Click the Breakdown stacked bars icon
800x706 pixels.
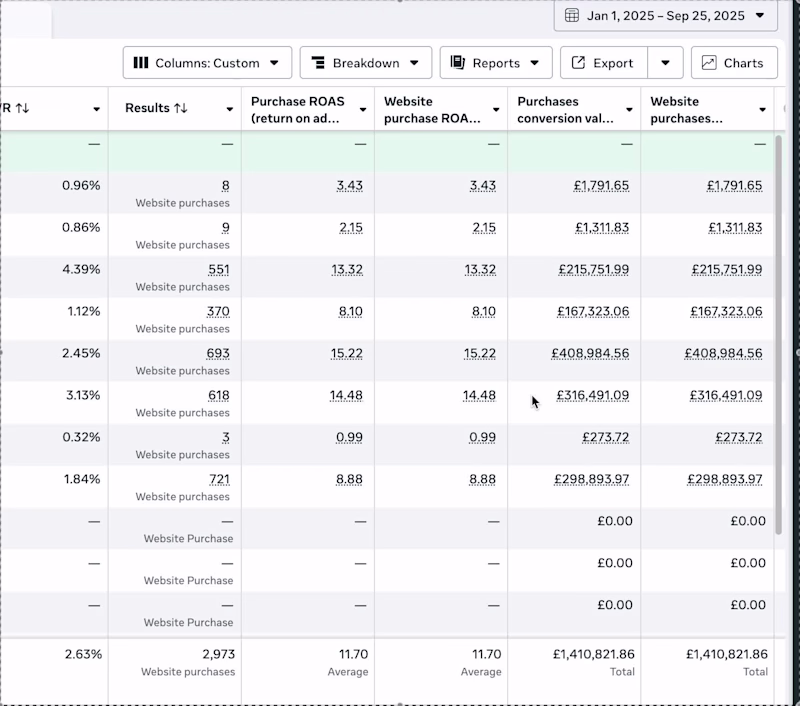tap(317, 63)
